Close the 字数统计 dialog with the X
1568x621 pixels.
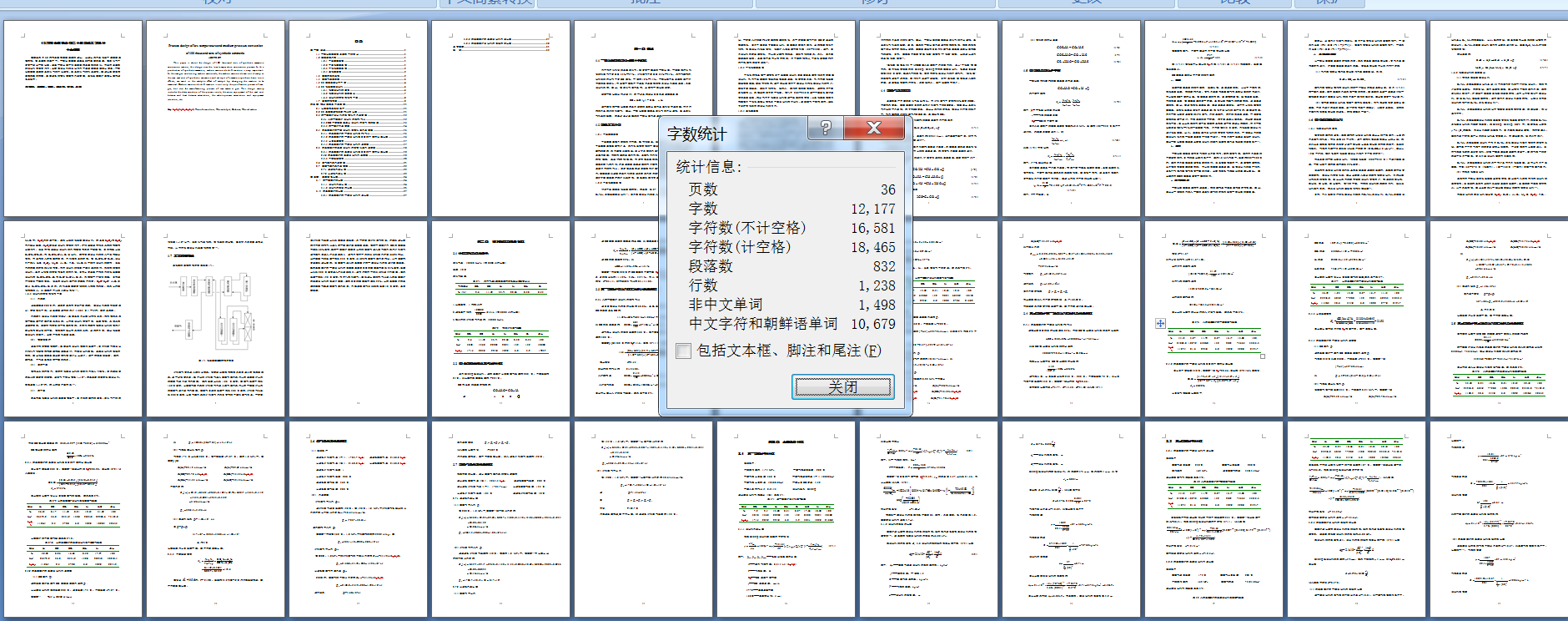click(874, 128)
